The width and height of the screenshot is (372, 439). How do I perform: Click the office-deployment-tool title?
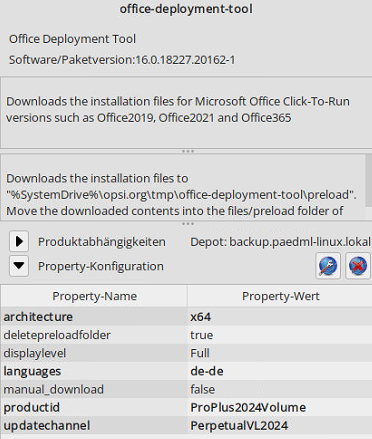click(x=186, y=9)
